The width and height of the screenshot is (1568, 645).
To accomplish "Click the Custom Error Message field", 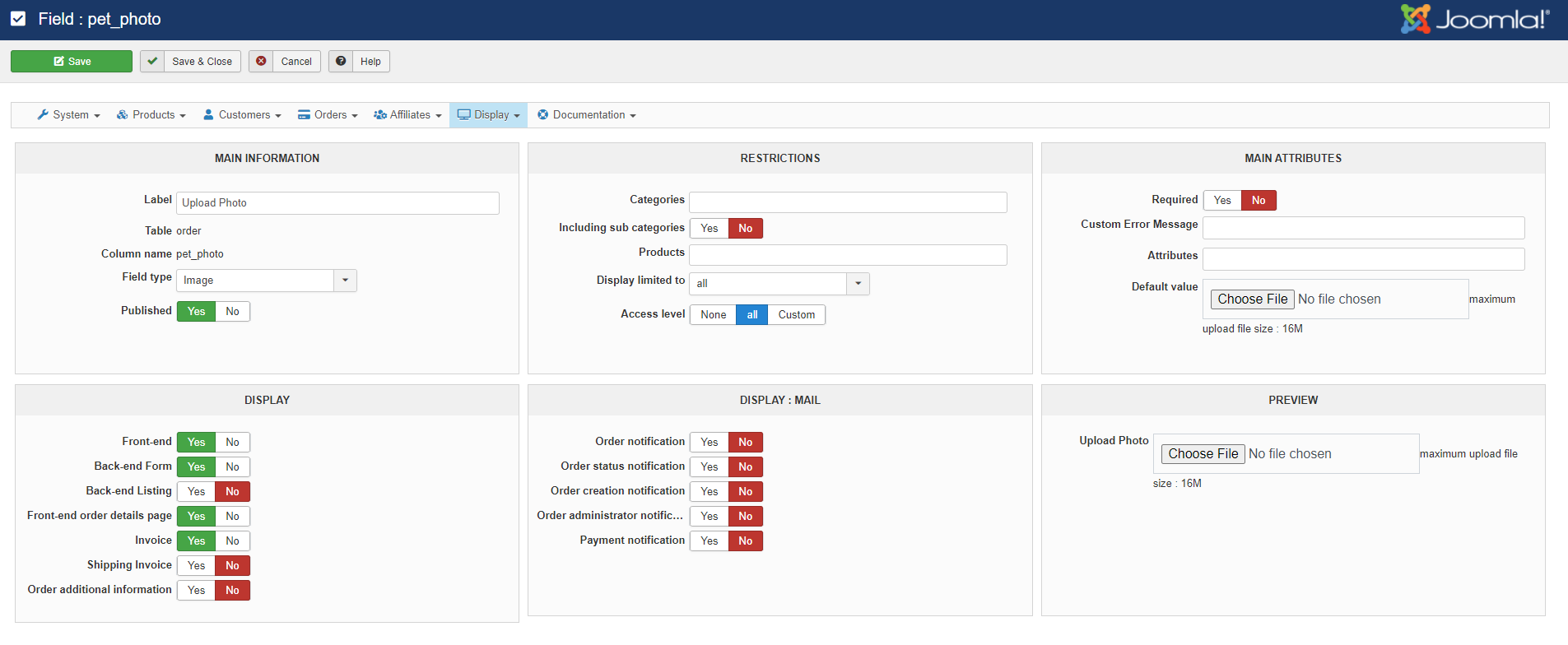I will click(1363, 228).
